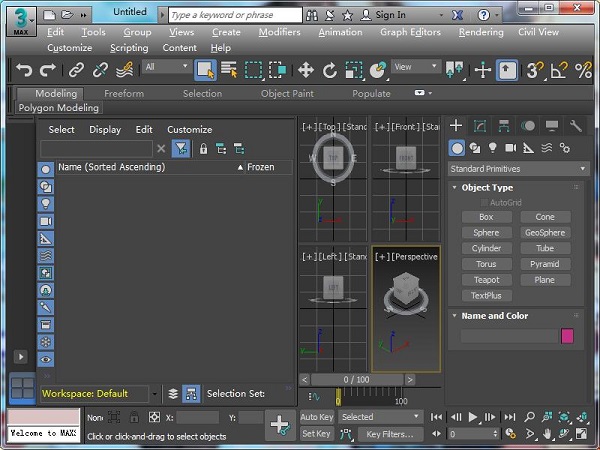Viewport: 600px width, 450px height.
Task: Activate the Select and Place tool
Action: click(x=378, y=70)
